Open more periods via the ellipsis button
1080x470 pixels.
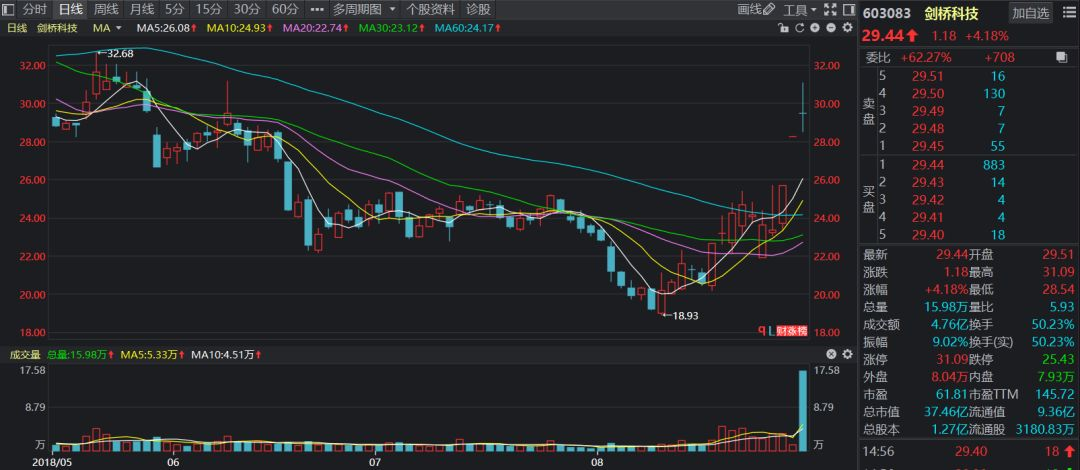tap(316, 10)
